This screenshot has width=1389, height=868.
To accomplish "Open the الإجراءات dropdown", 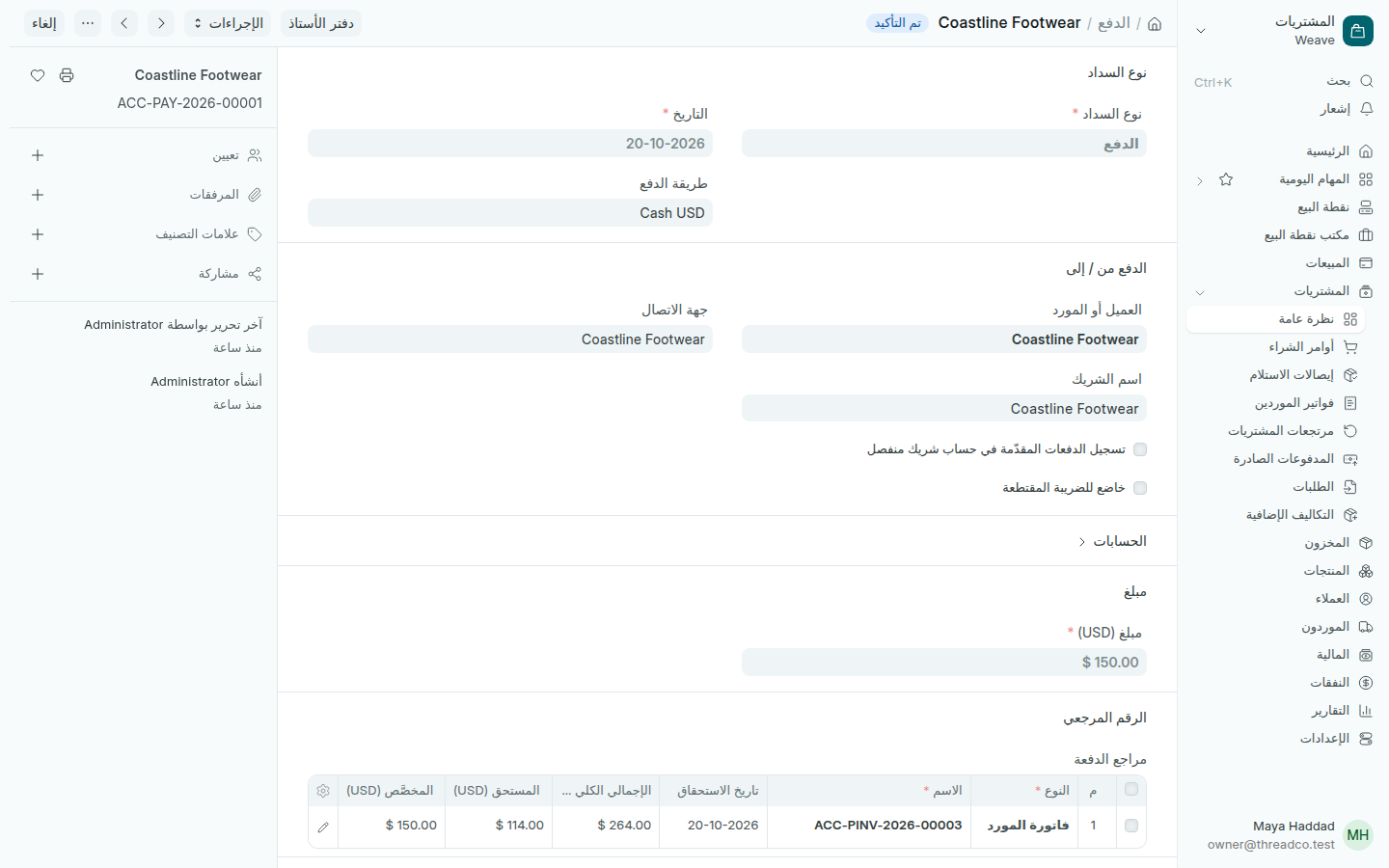I will pos(228,23).
